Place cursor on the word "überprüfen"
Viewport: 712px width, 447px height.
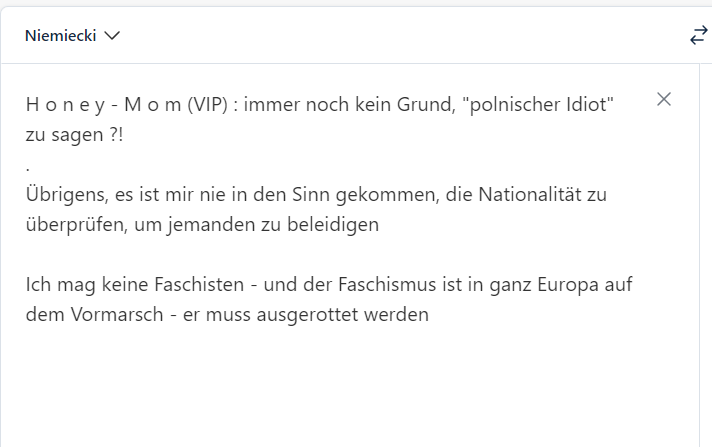(x=77, y=224)
